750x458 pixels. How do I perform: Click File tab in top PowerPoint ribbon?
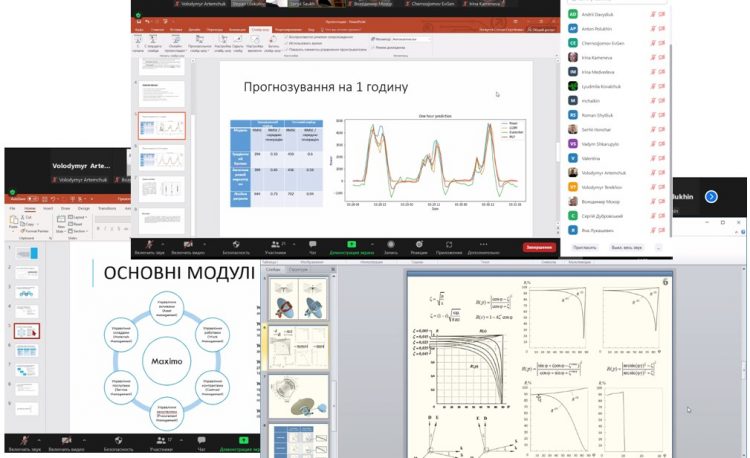tap(139, 30)
